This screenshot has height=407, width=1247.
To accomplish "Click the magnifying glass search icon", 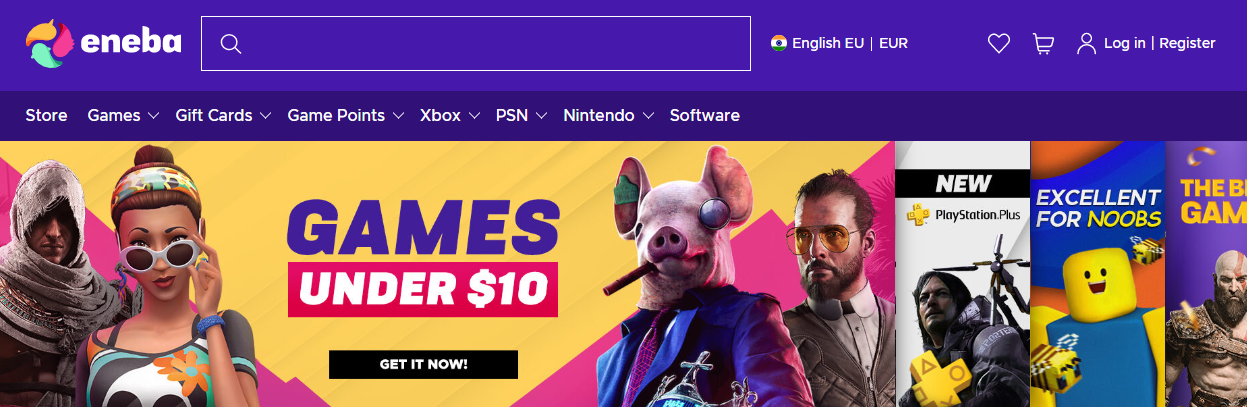I will coord(231,44).
